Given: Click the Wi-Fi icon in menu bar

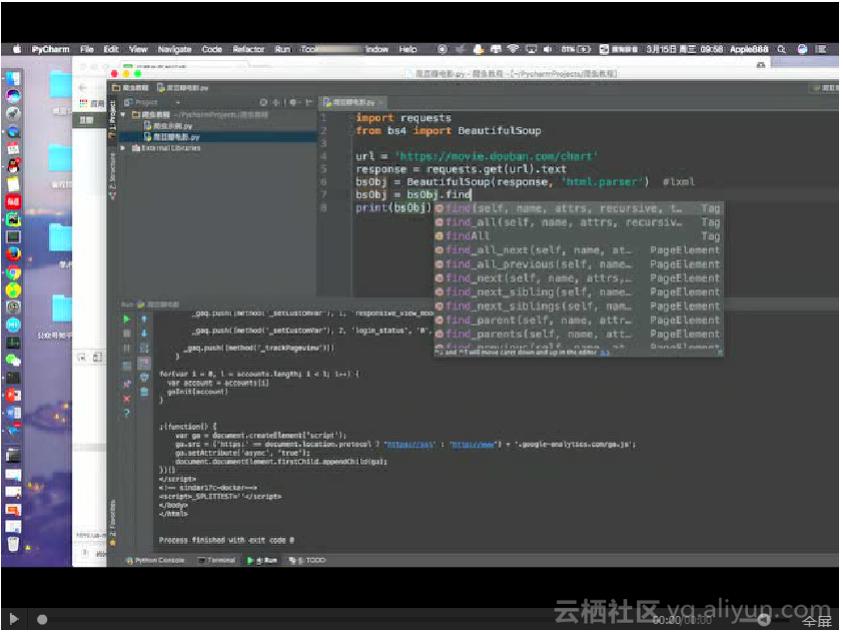Looking at the screenshot, I should [x=515, y=49].
